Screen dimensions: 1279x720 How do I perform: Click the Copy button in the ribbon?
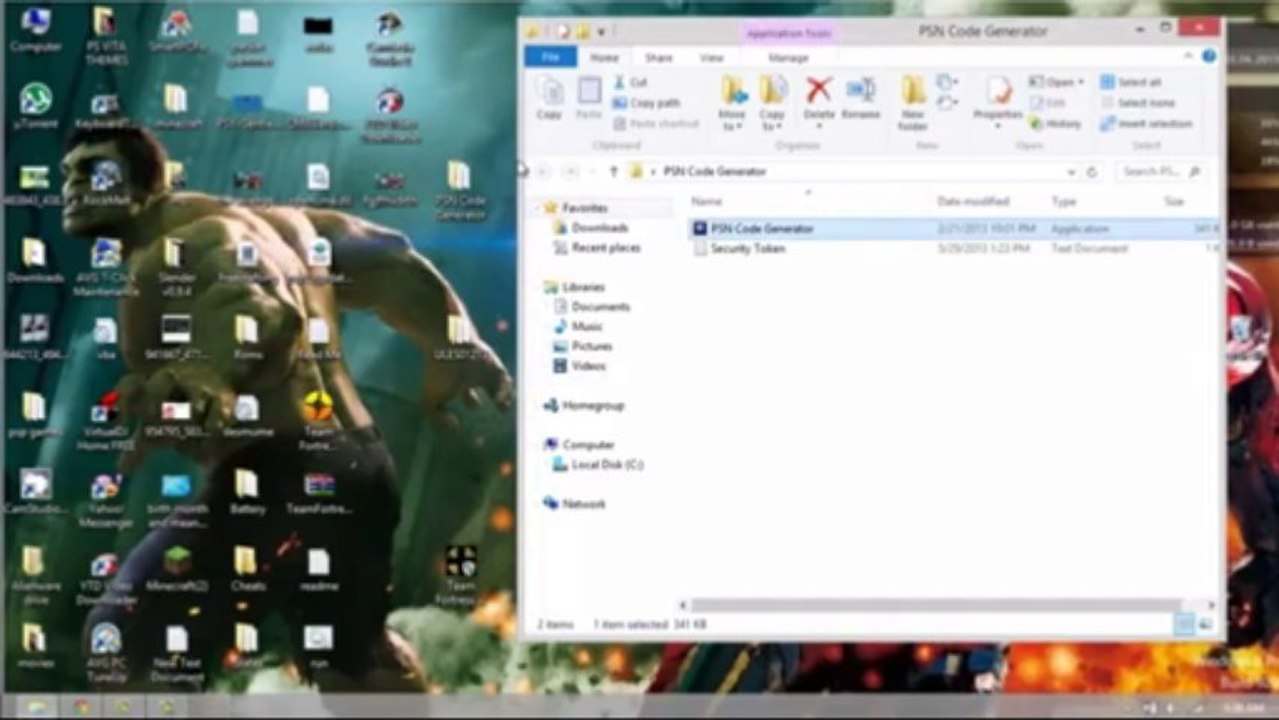pyautogui.click(x=548, y=99)
